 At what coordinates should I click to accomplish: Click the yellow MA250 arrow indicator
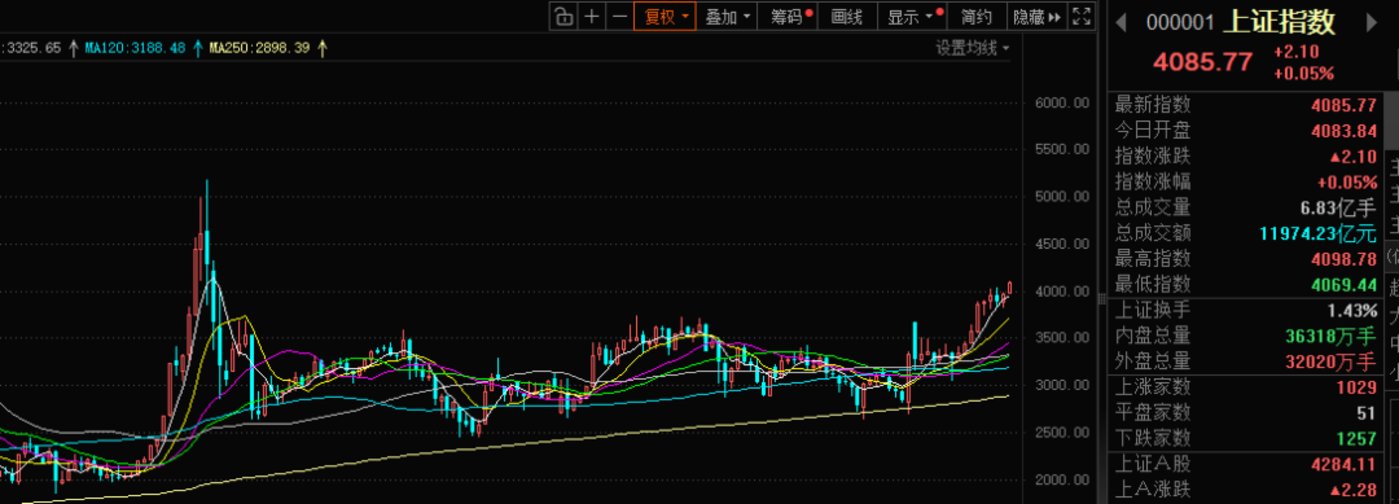(x=321, y=47)
